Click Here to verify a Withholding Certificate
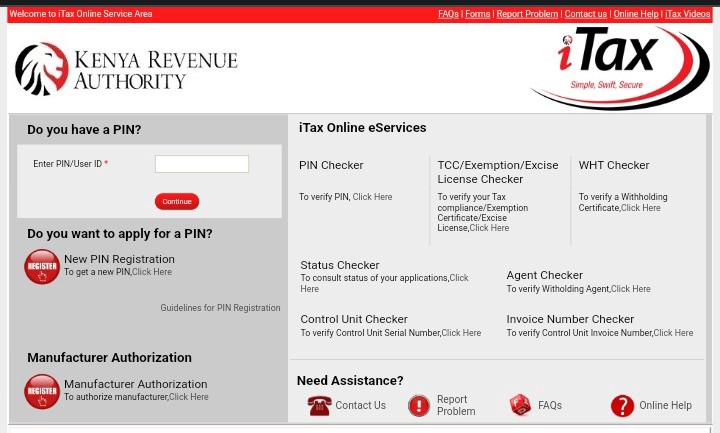Viewport: 720px width, 433px height. (641, 208)
